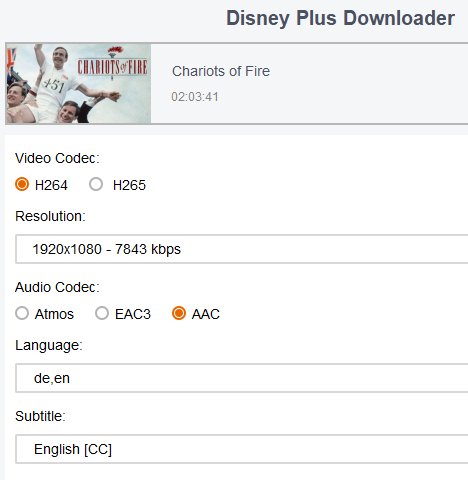Click the Audio Codec label
The height and width of the screenshot is (480, 468).
point(57,287)
